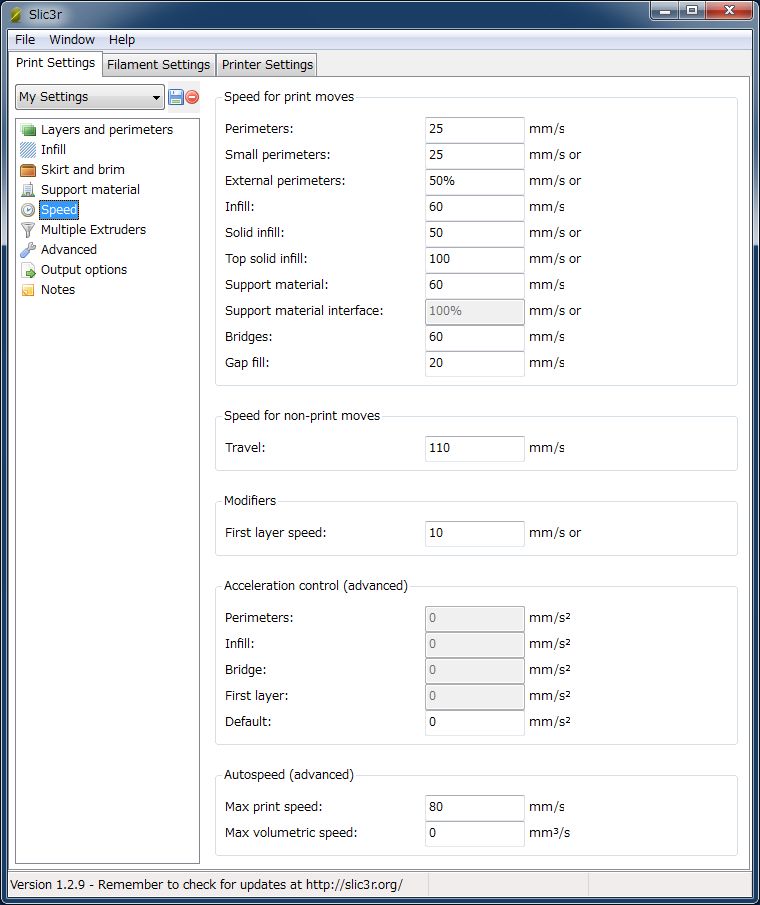Click the Slic3r application icon in title bar
This screenshot has height=905, width=760.
[x=16, y=14]
